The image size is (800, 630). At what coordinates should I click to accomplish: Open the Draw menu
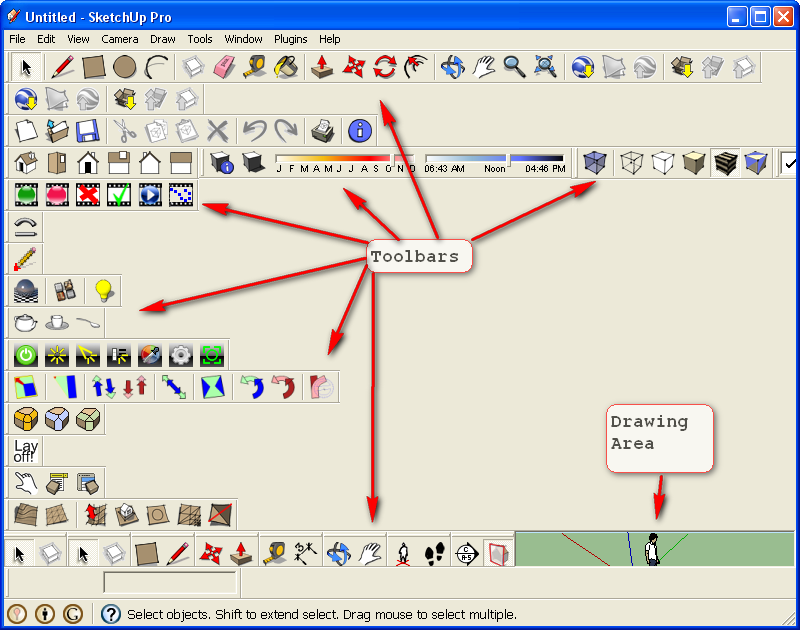(x=162, y=39)
